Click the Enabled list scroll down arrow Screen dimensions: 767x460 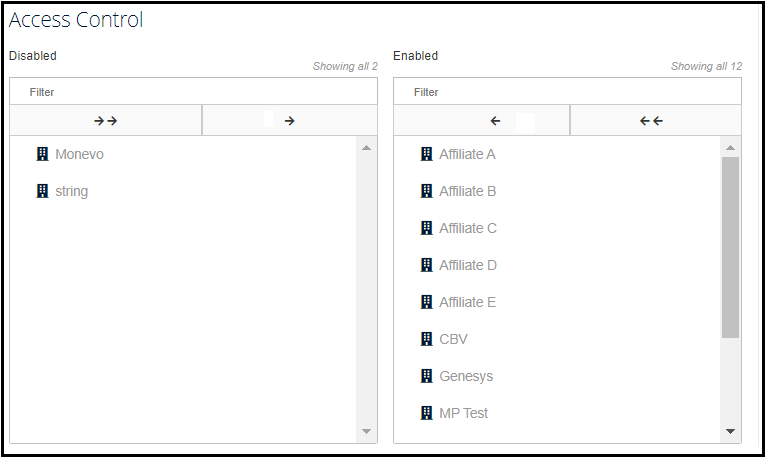click(x=730, y=432)
